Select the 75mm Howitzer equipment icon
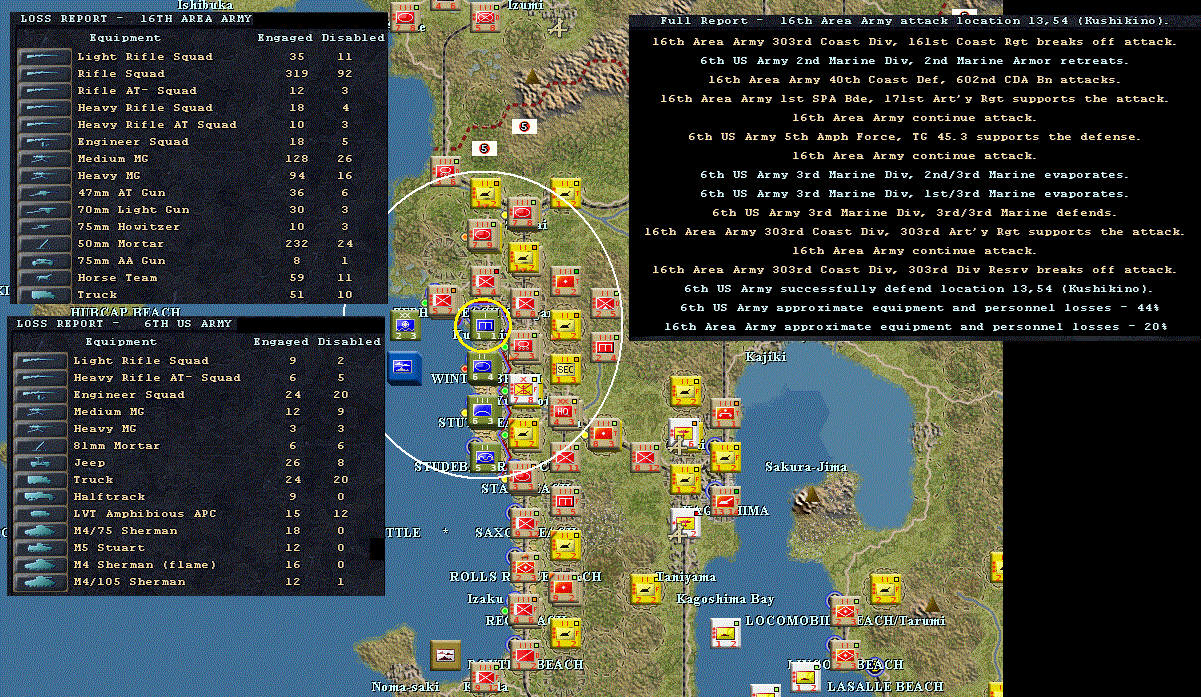This screenshot has width=1201, height=697. pos(45,227)
